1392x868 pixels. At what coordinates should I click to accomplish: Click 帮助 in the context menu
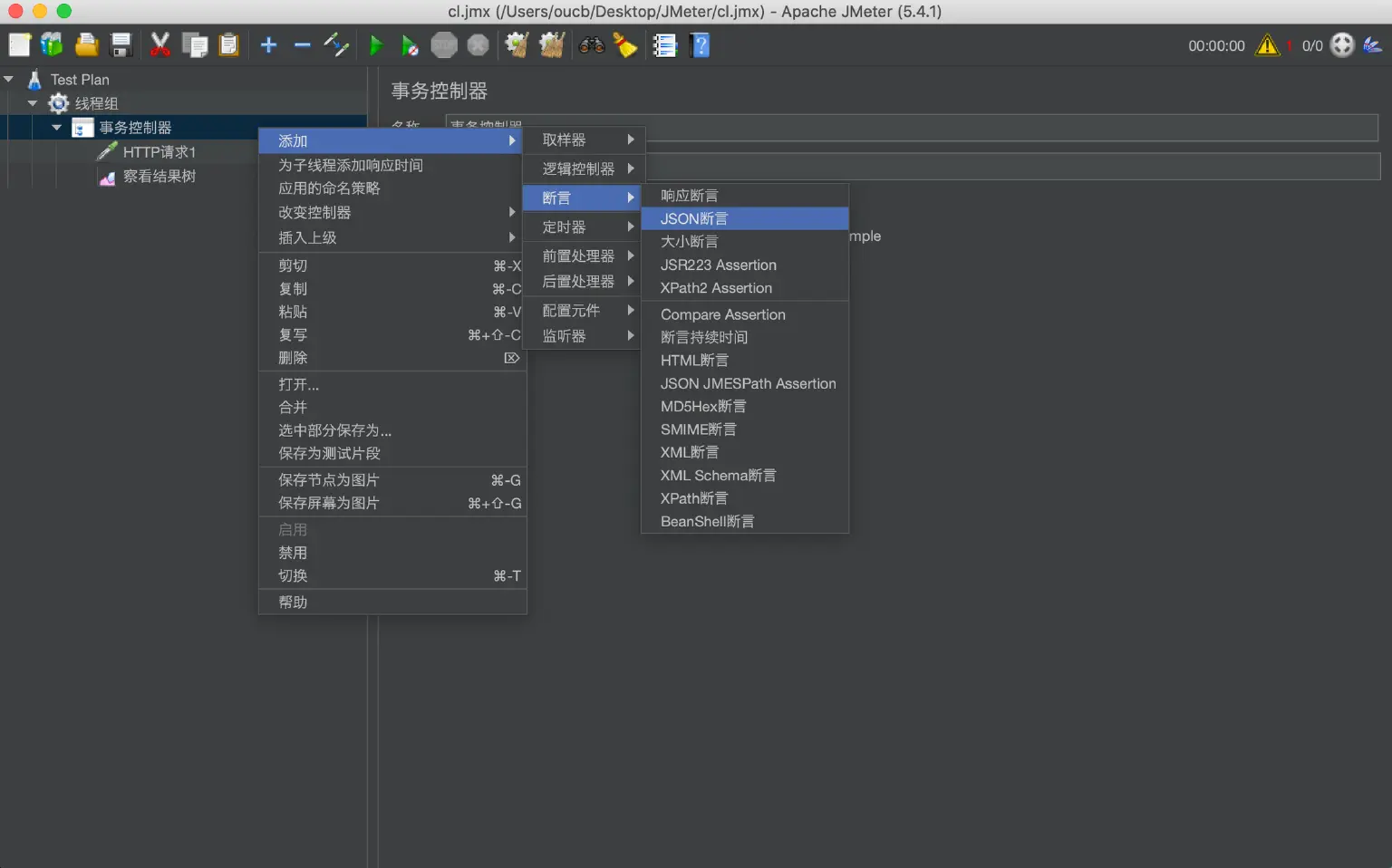pos(292,602)
